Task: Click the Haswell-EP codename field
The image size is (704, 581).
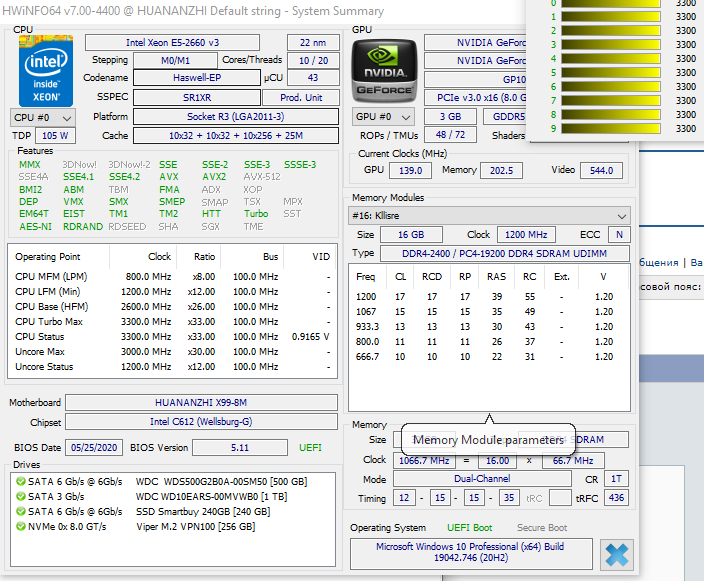Action: [x=197, y=78]
